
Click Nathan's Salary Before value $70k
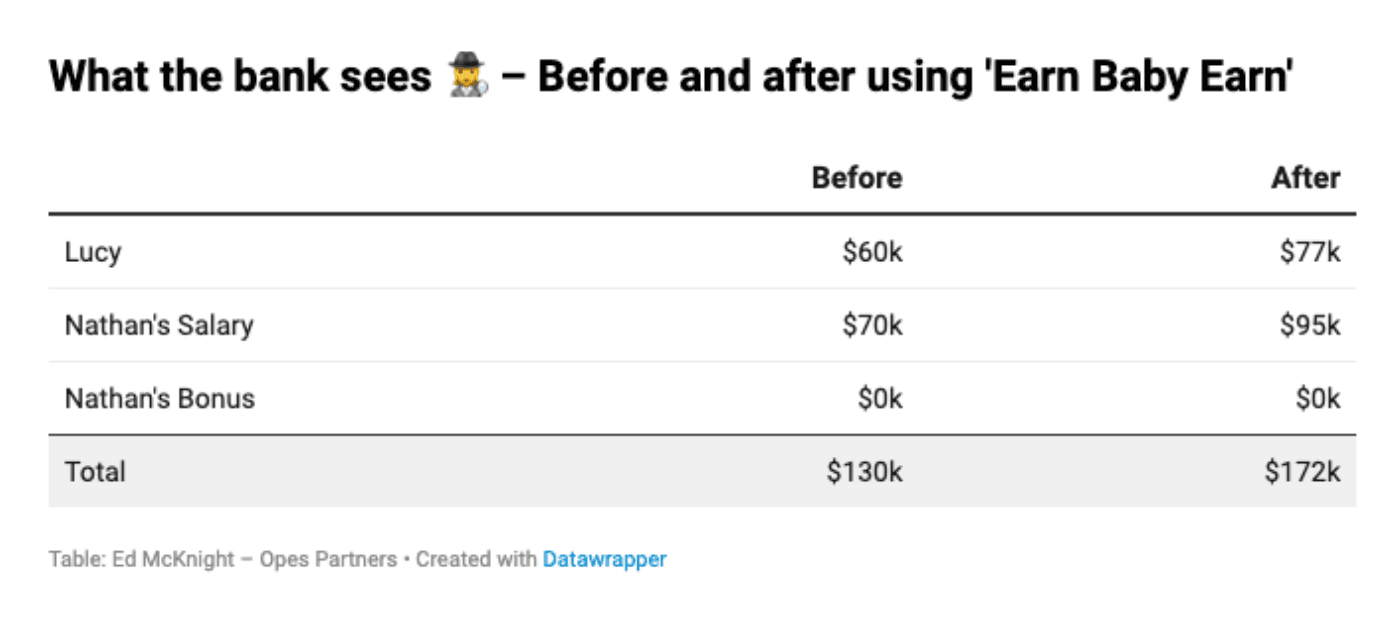tap(872, 325)
